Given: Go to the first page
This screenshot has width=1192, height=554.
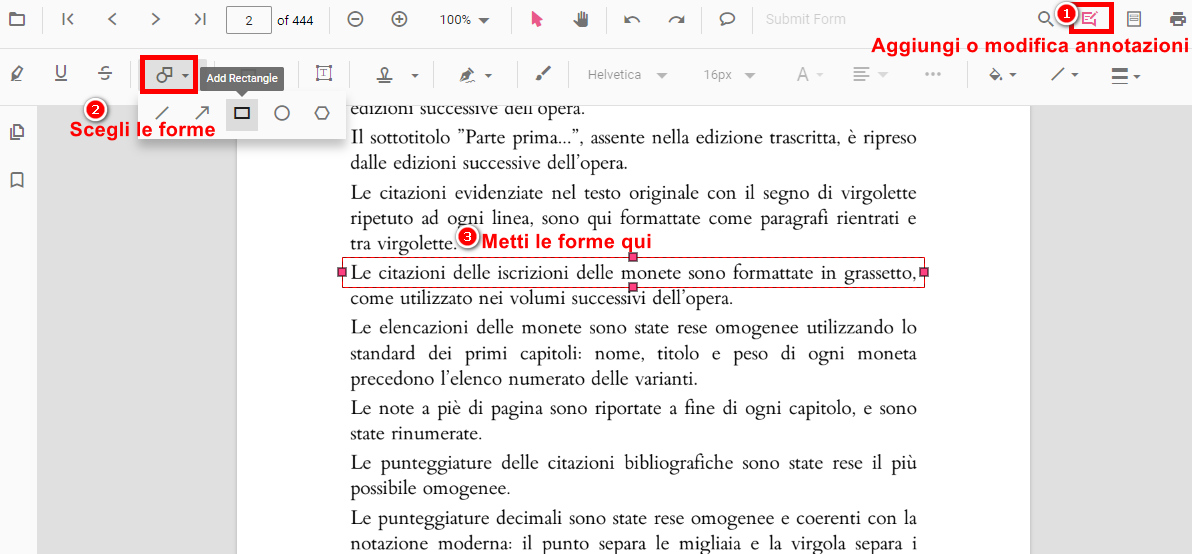Looking at the screenshot, I should pos(68,20).
